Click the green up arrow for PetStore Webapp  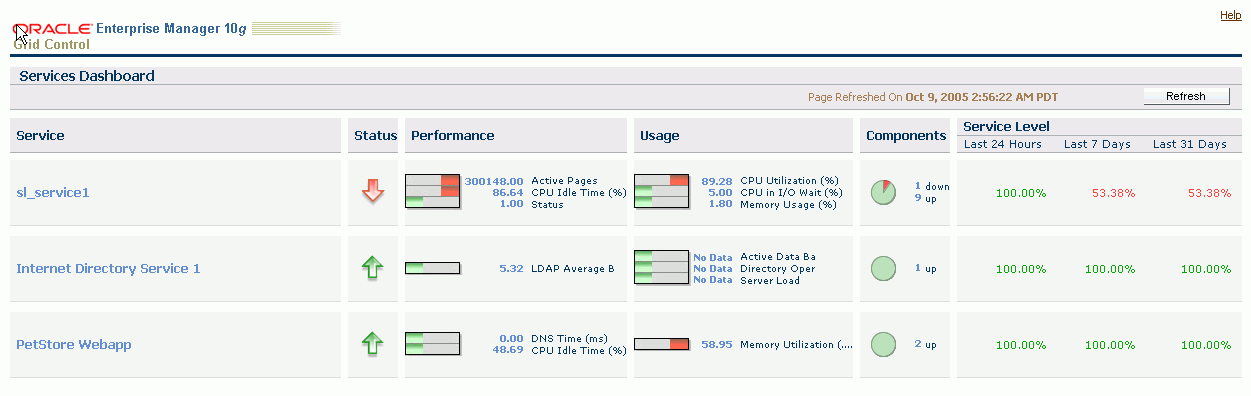coord(373,344)
